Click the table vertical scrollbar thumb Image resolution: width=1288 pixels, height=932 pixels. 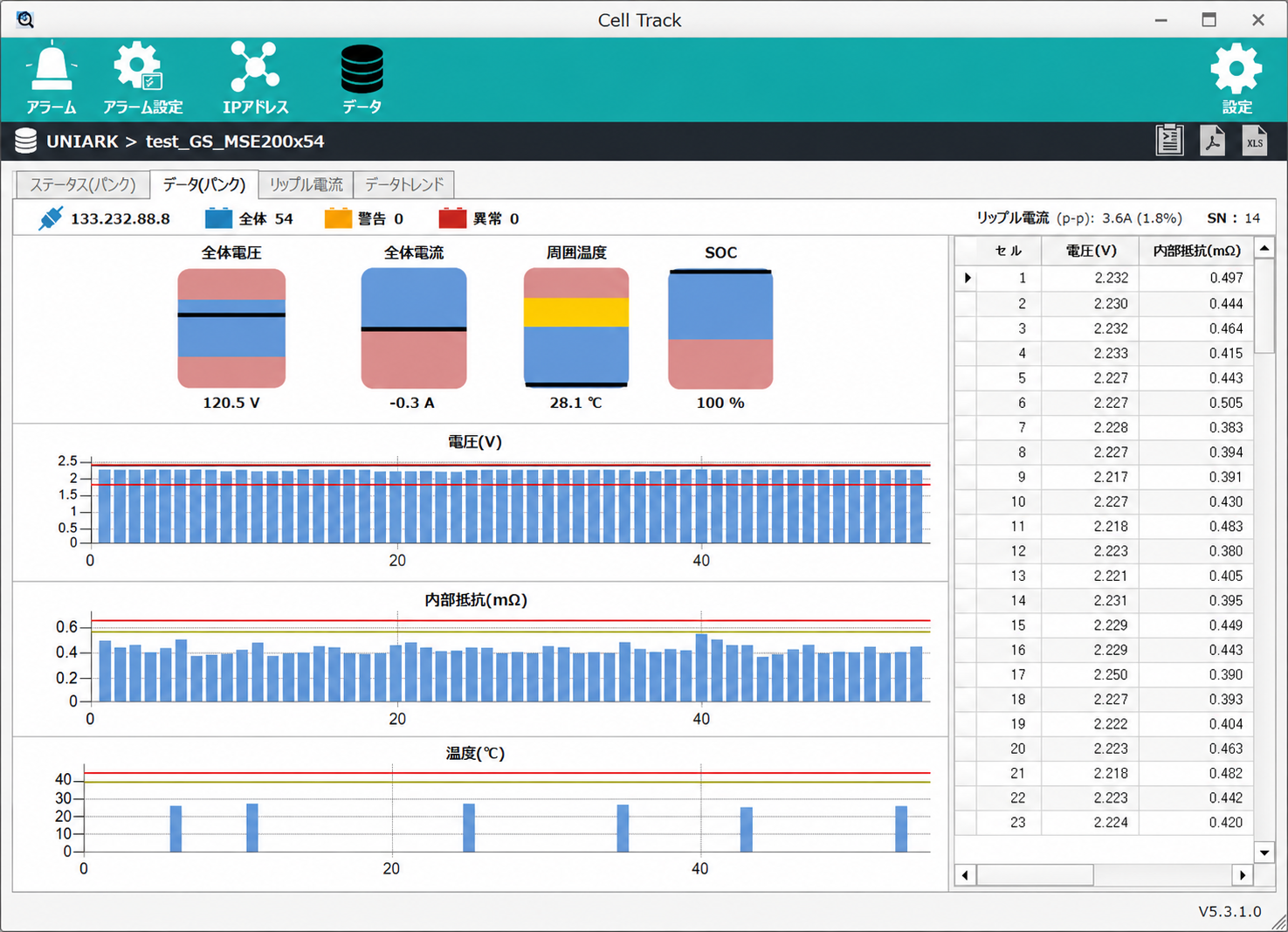tap(1264, 307)
